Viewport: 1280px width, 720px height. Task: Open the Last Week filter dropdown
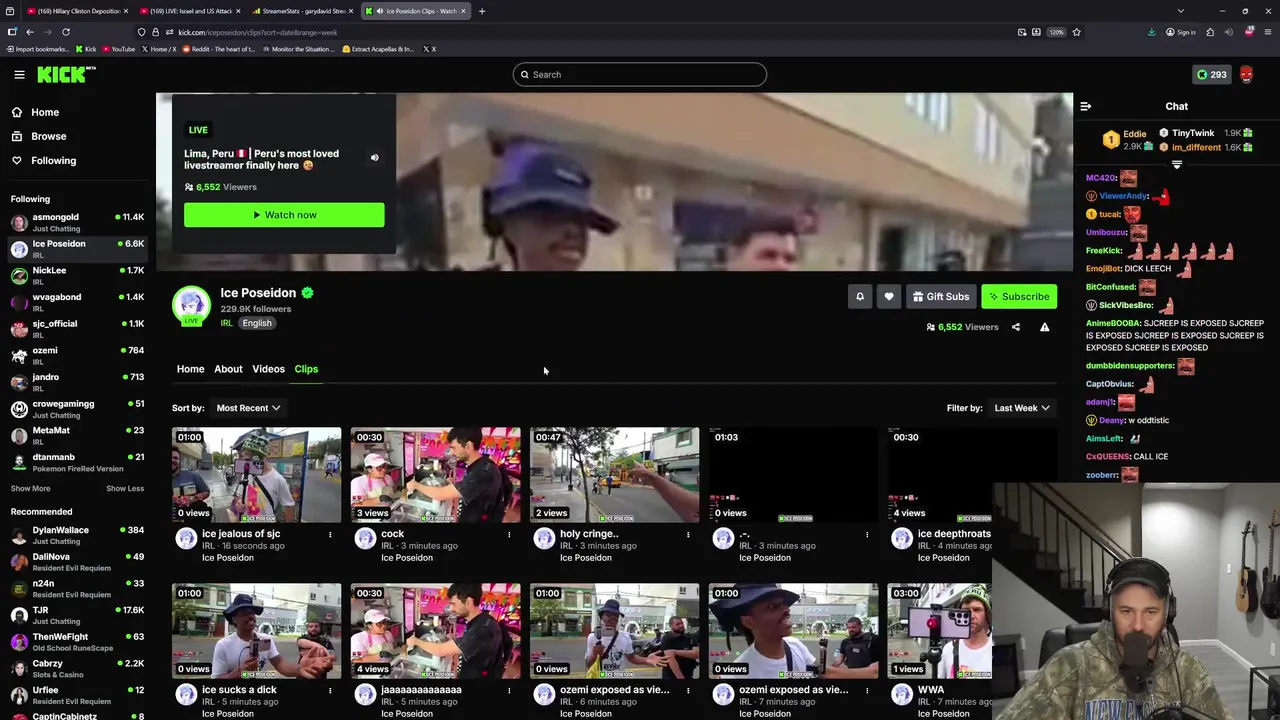pyautogui.click(x=1021, y=408)
